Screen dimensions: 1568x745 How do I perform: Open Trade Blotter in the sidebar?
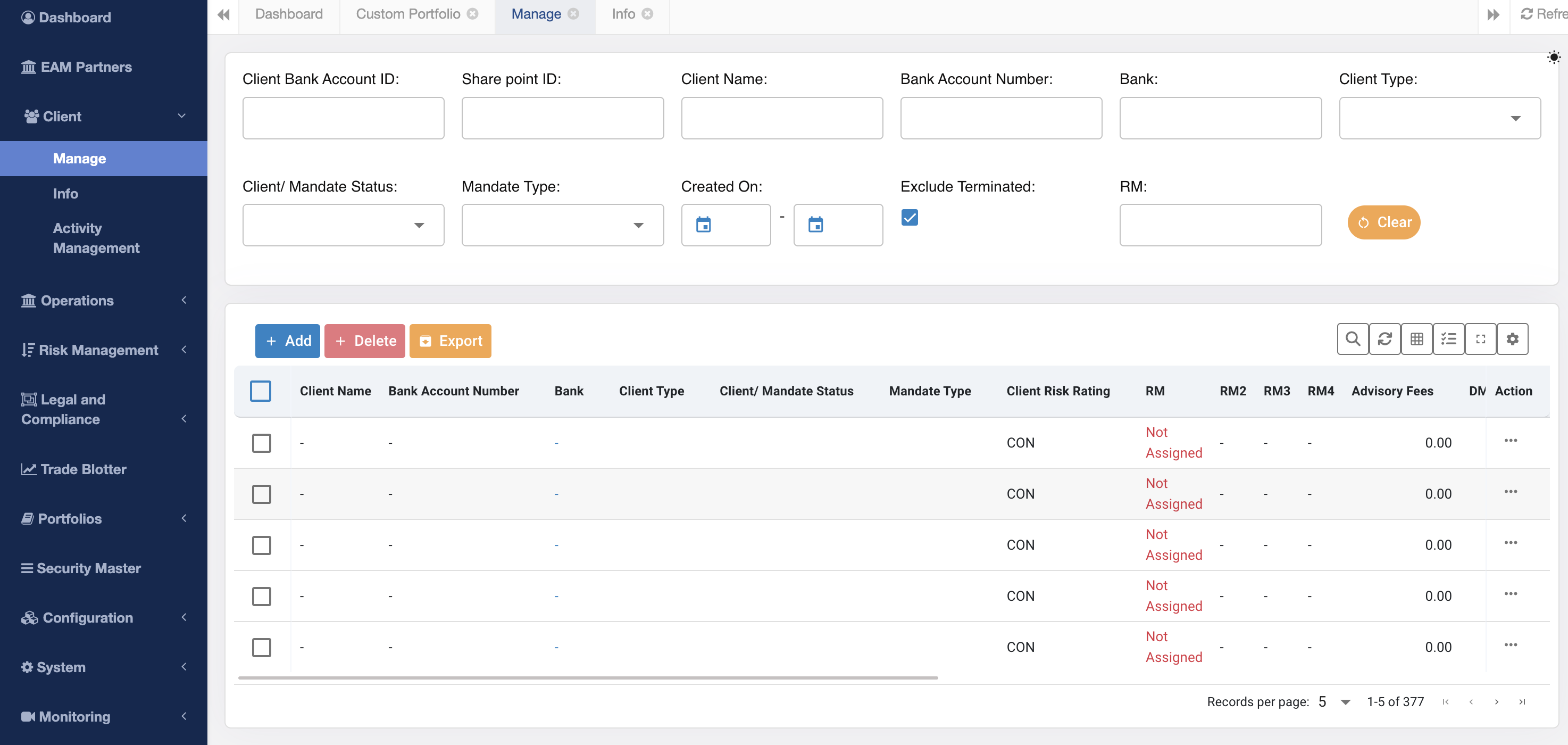click(x=84, y=469)
